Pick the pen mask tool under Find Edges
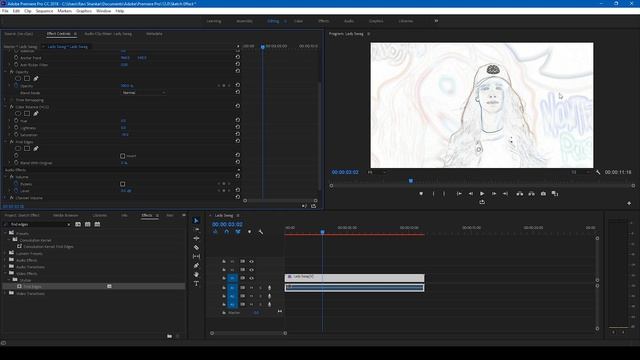This screenshot has height=360, width=640. pyautogui.click(x=36, y=149)
